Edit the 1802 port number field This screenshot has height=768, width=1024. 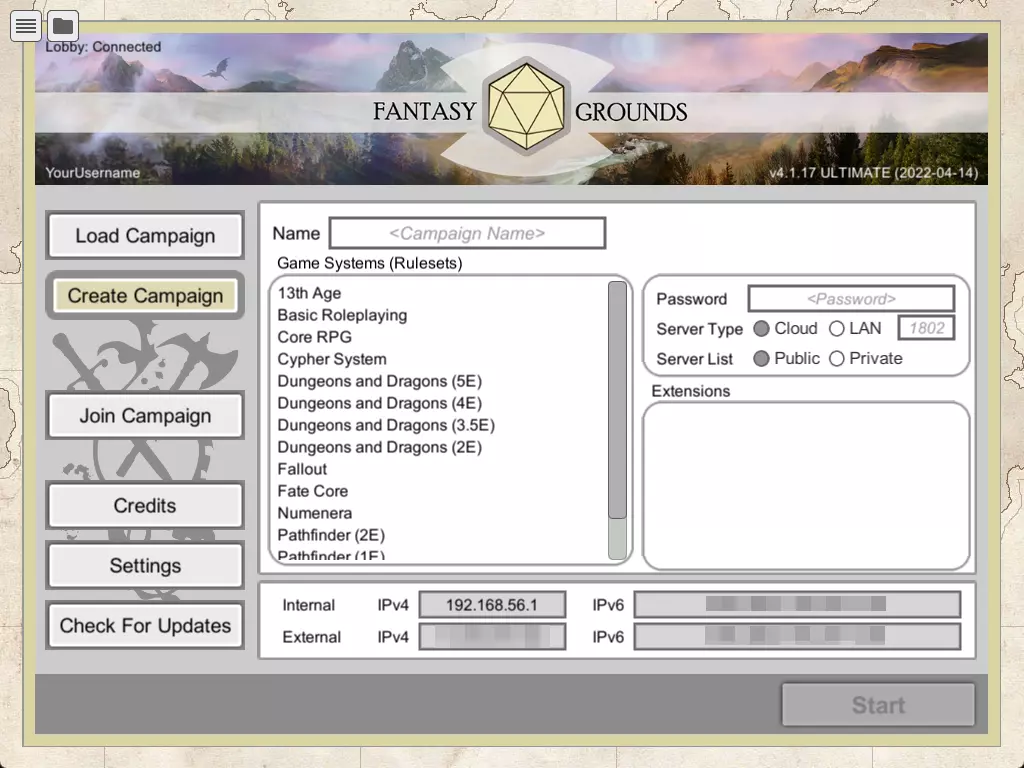tap(927, 328)
